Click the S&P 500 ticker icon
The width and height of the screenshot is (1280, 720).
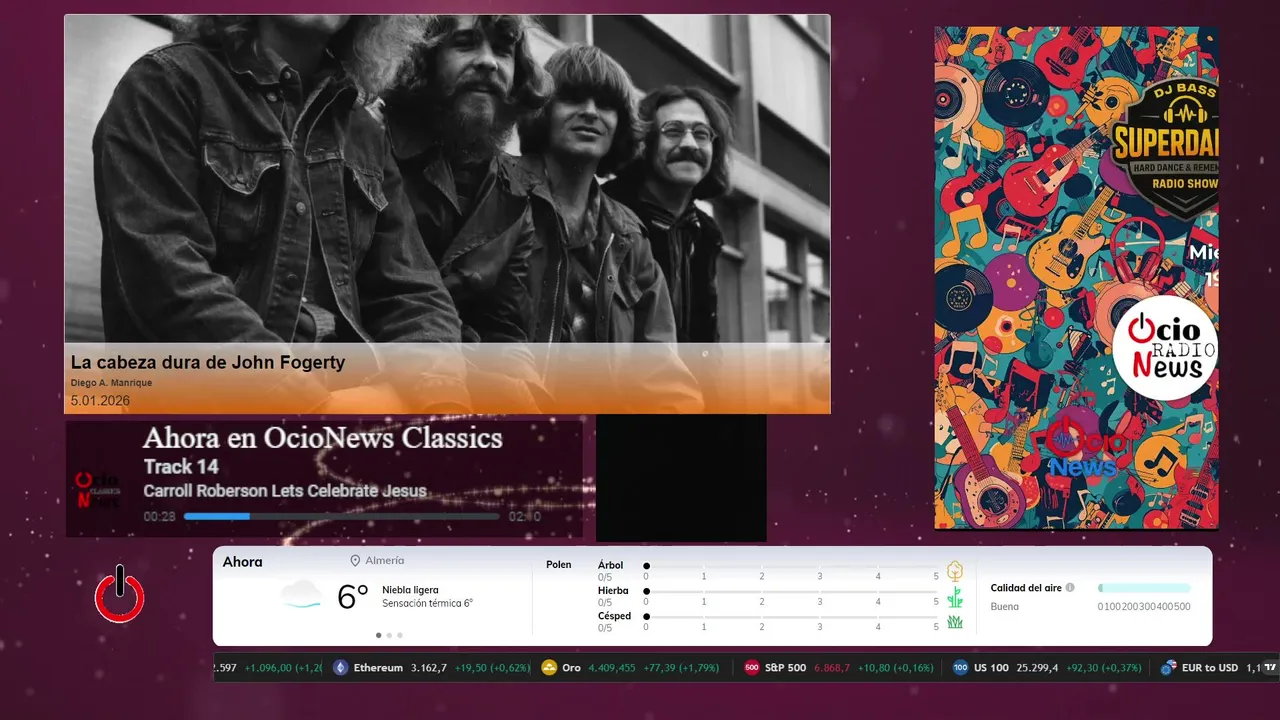[x=752, y=668]
